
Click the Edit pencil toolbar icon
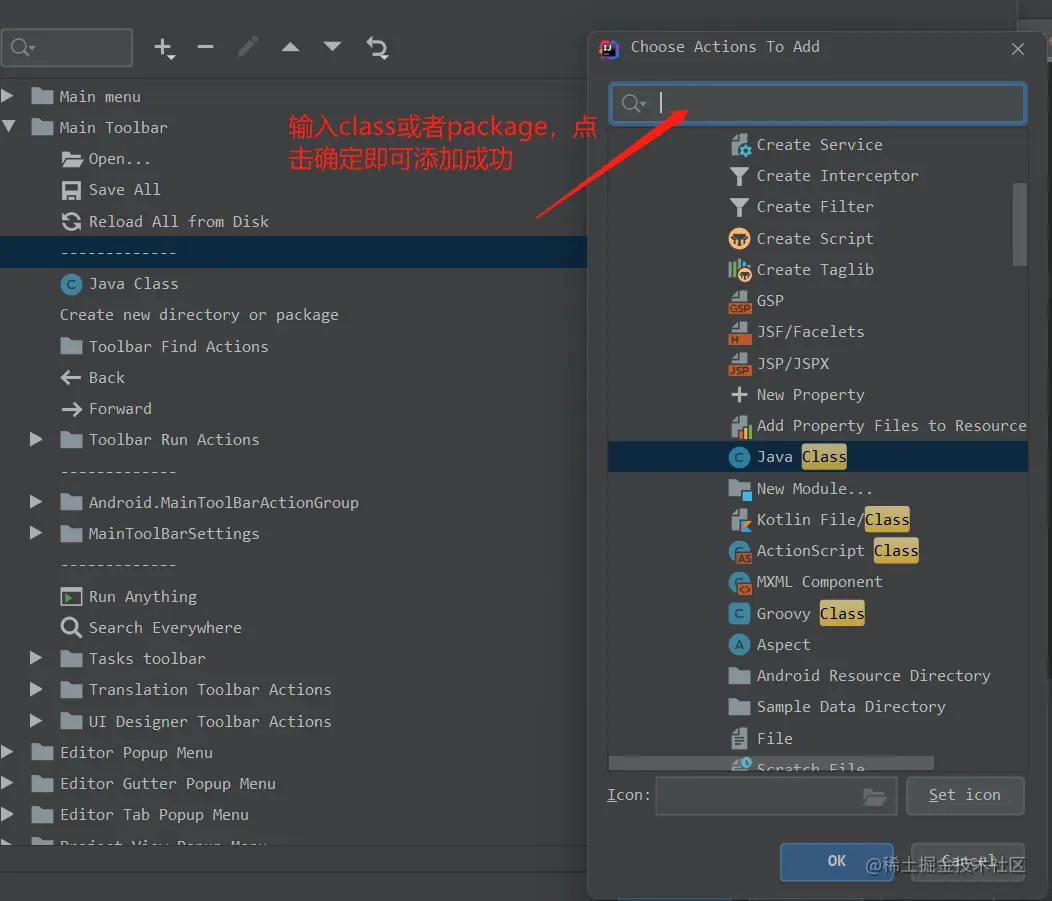pos(248,47)
